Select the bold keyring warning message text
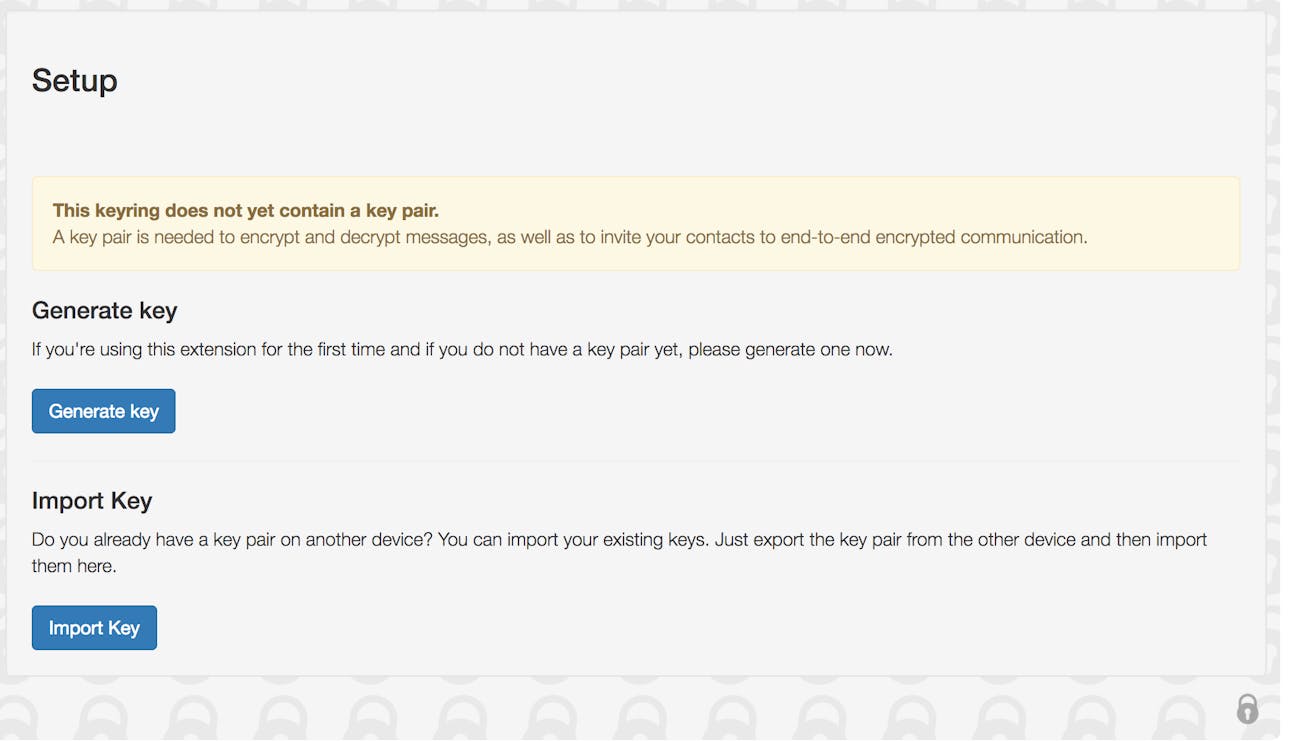This screenshot has height=748, width=1300. [x=246, y=210]
